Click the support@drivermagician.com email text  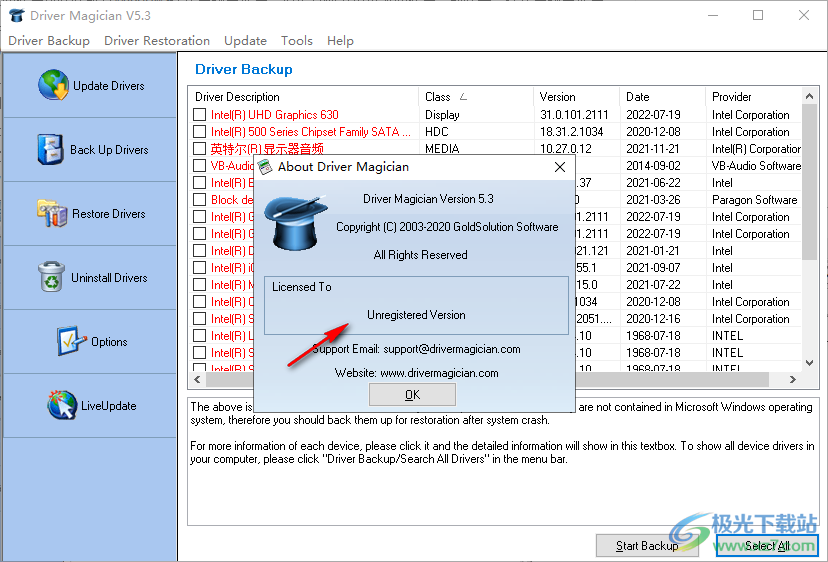point(451,349)
